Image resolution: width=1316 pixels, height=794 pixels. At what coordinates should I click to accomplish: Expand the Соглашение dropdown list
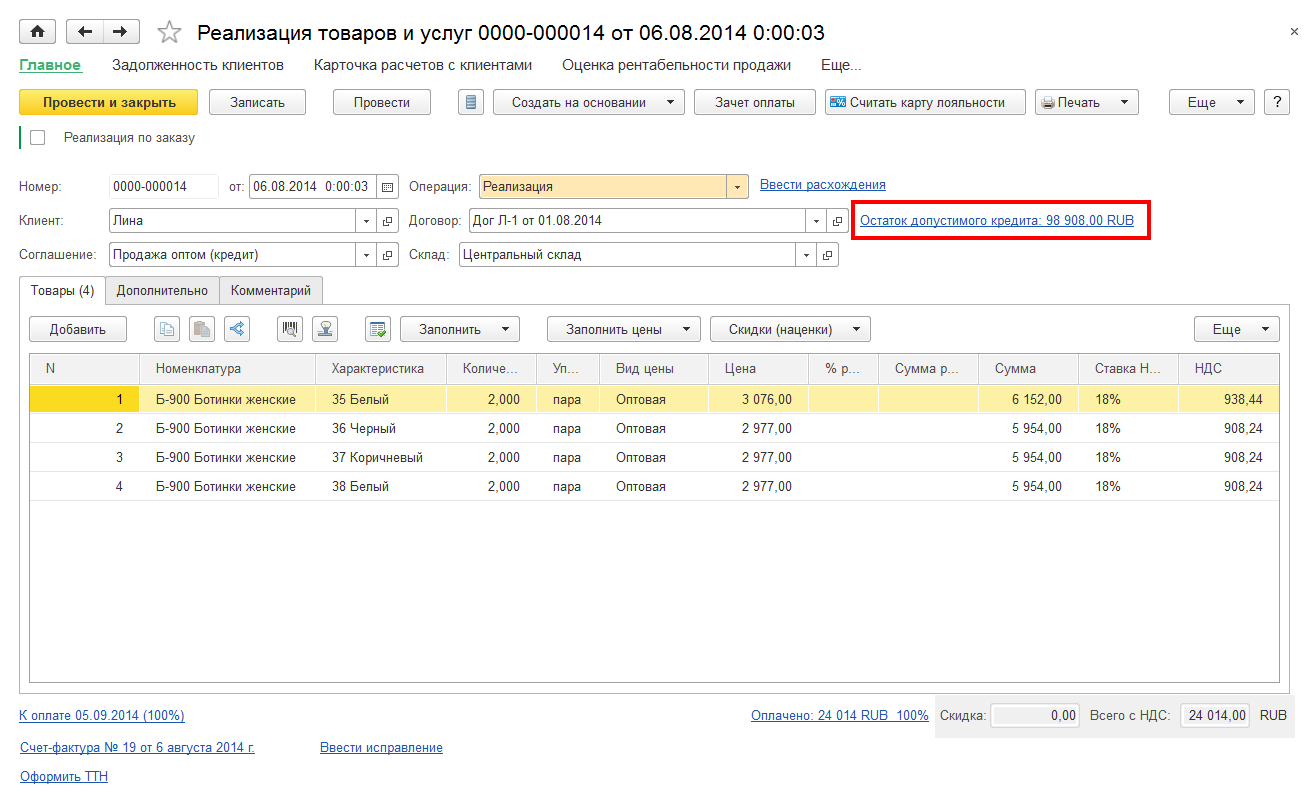pos(366,255)
